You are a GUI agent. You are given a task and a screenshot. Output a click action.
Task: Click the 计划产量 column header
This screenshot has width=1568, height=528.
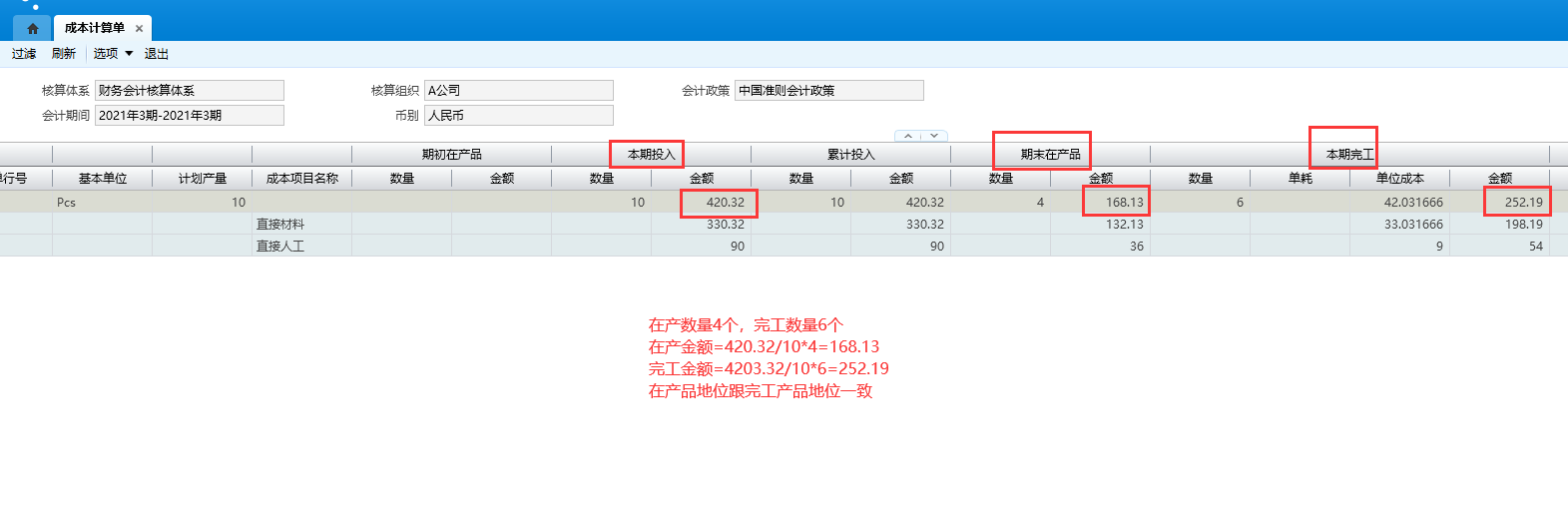[x=202, y=179]
